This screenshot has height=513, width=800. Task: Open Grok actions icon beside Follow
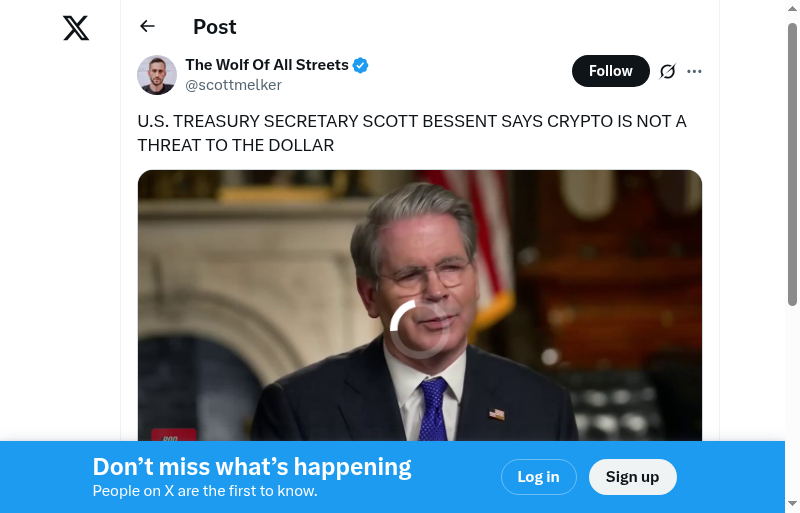coord(668,71)
